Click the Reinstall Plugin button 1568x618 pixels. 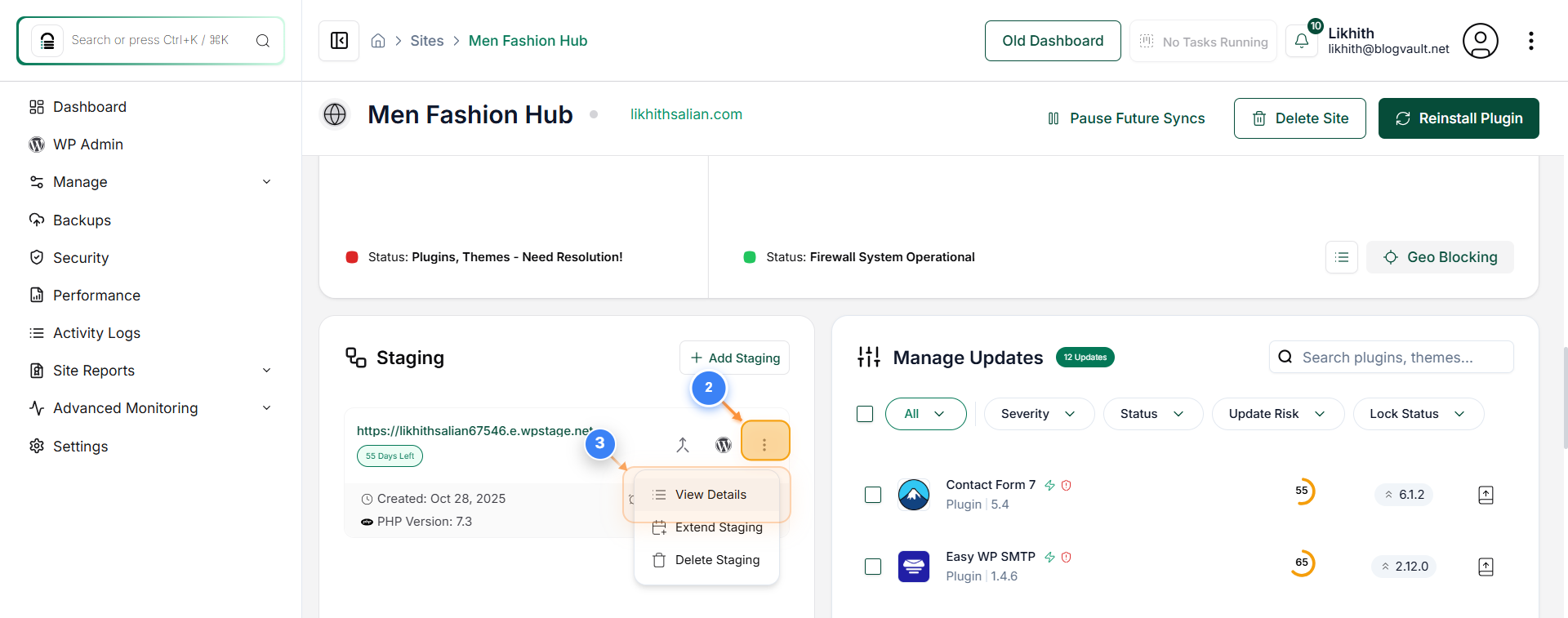tap(1459, 118)
